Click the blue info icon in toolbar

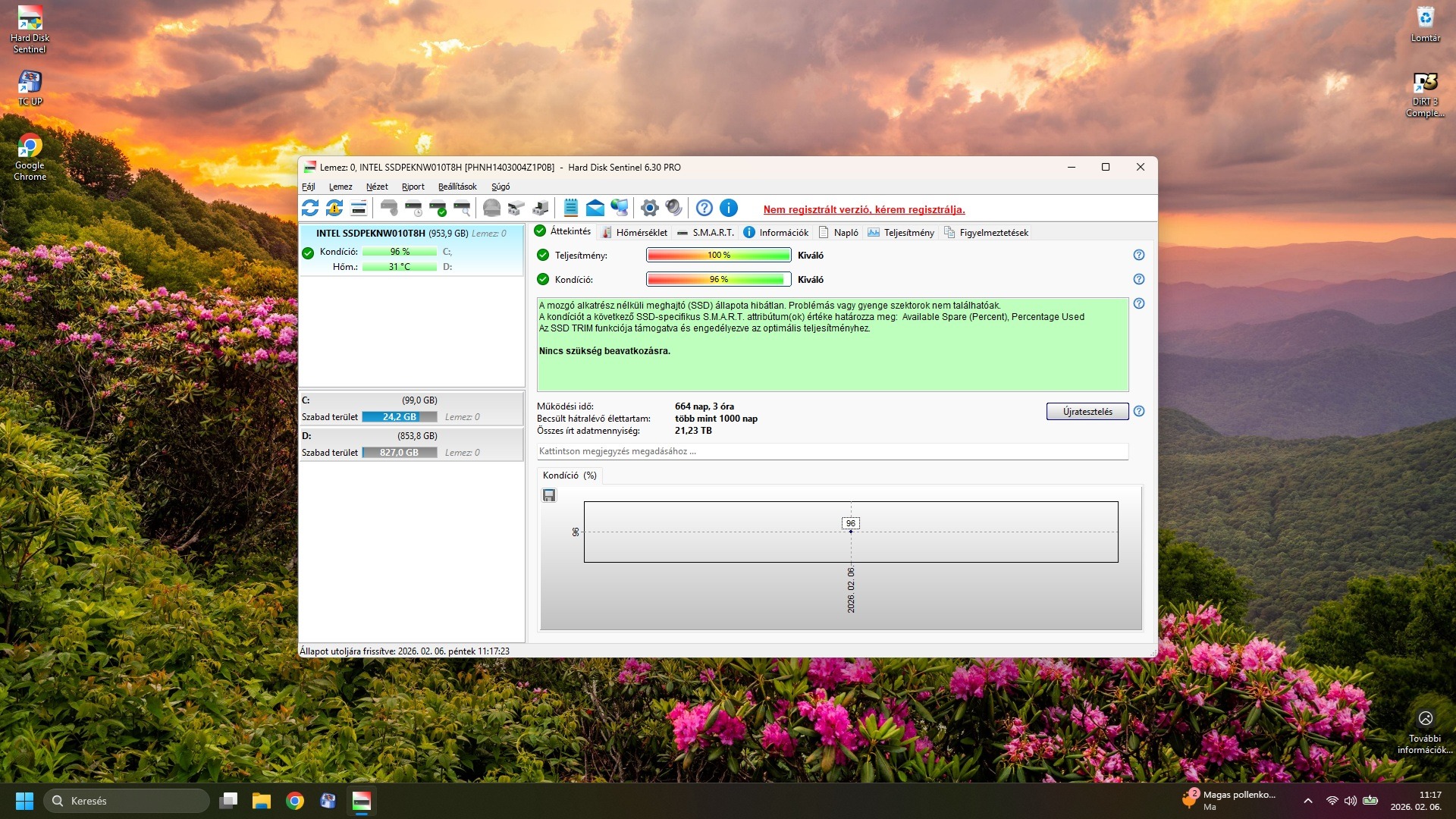click(728, 208)
